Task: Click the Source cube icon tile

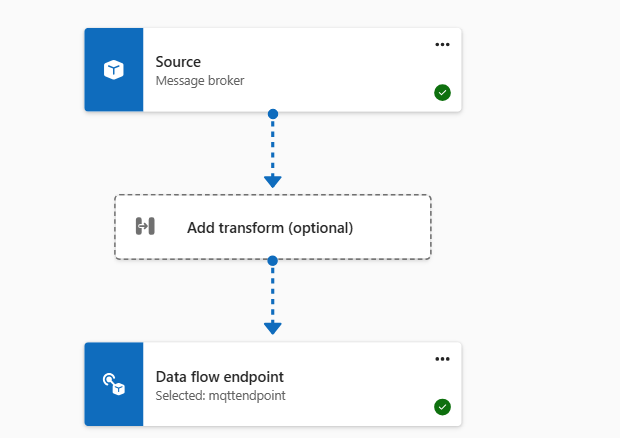Action: 114,70
